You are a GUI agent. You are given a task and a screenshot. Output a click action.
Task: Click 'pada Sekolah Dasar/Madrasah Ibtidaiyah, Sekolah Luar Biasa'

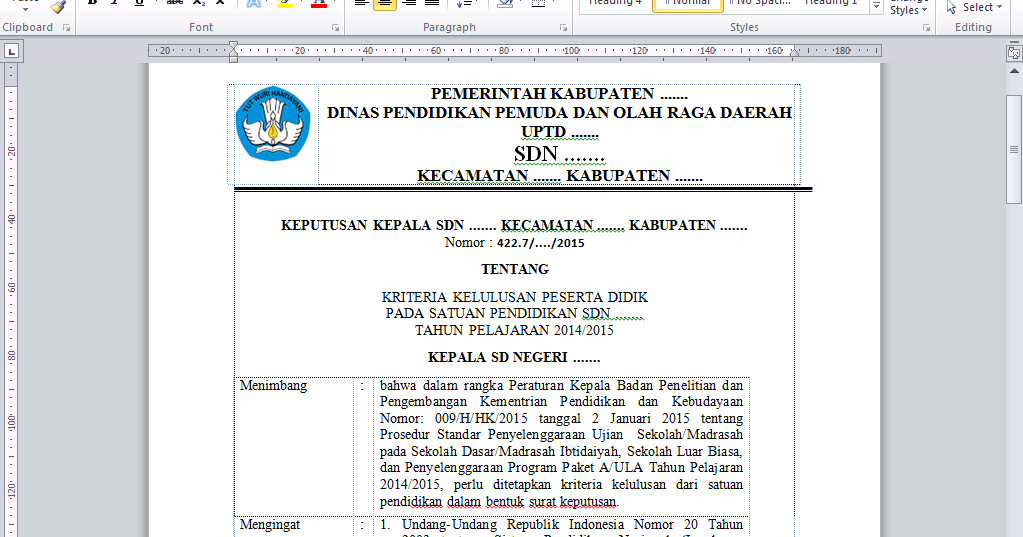point(561,452)
